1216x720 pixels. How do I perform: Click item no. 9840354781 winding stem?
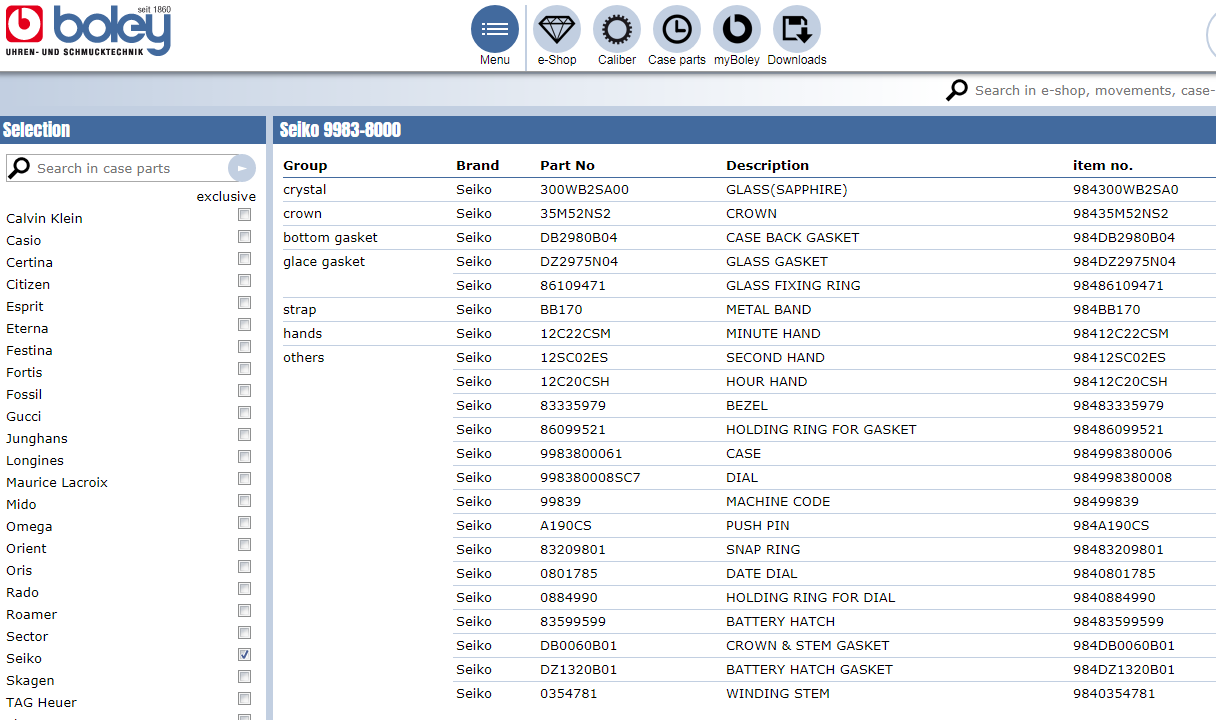(x=1113, y=694)
